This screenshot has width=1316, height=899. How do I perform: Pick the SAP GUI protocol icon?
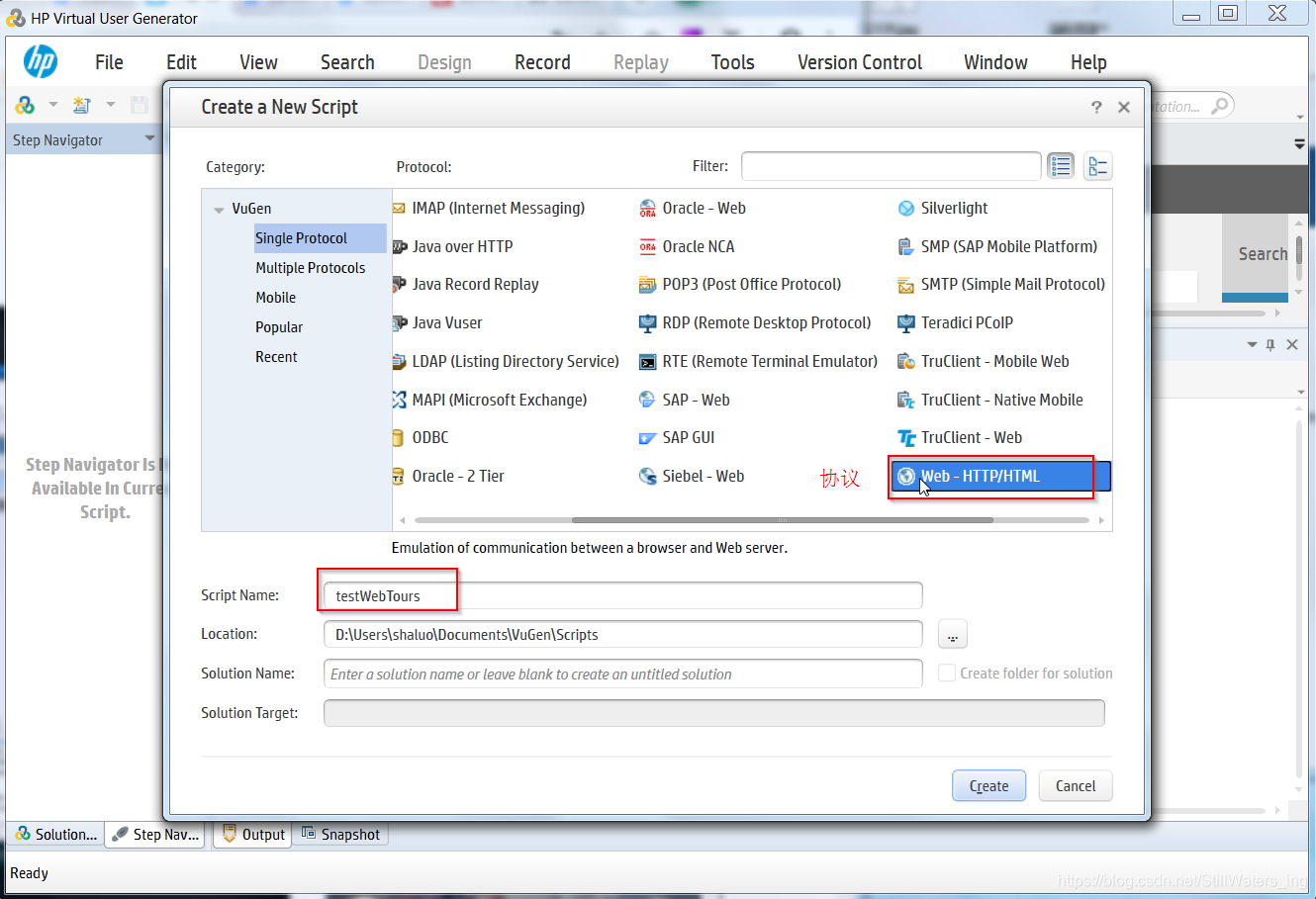(648, 438)
